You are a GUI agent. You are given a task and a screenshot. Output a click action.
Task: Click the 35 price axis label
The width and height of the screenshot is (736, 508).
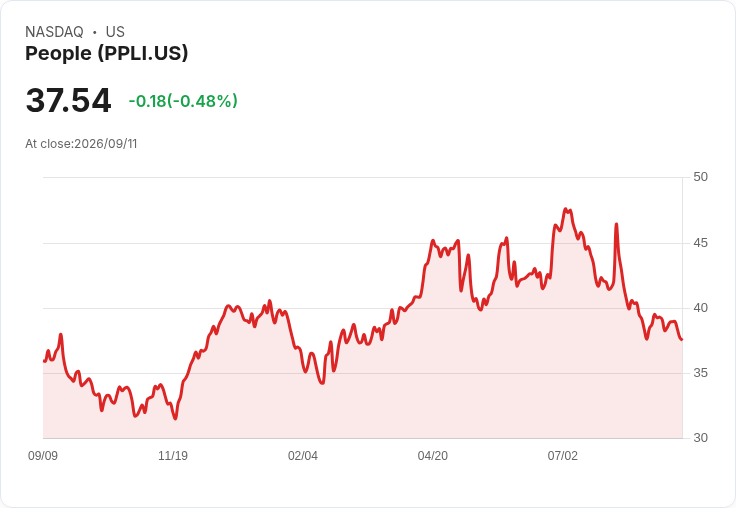click(700, 373)
